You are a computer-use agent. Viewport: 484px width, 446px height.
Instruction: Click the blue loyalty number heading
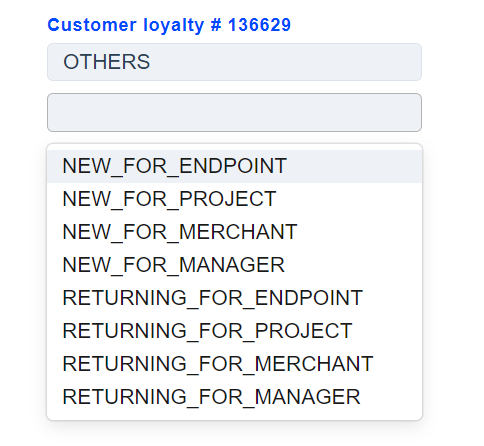(x=169, y=25)
